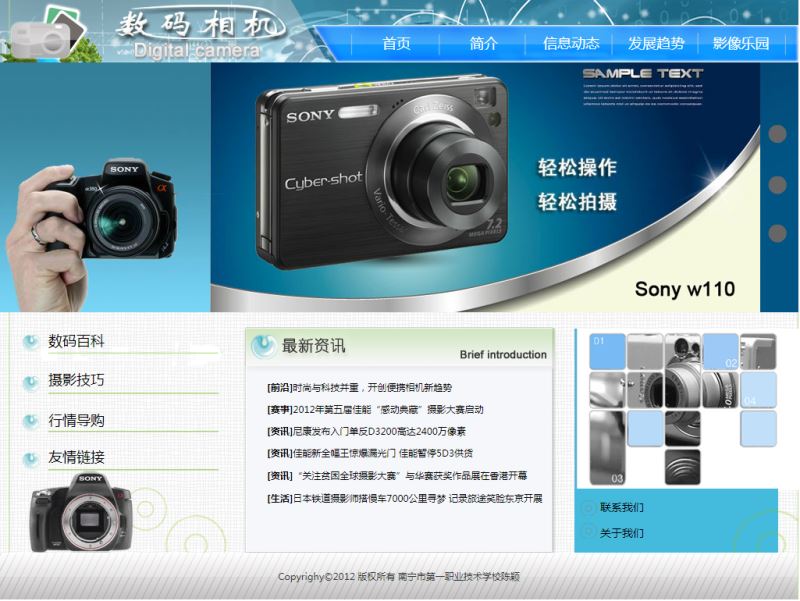Click the Sony DSLR body image in sidebar
This screenshot has height=601, width=800.
81,512
